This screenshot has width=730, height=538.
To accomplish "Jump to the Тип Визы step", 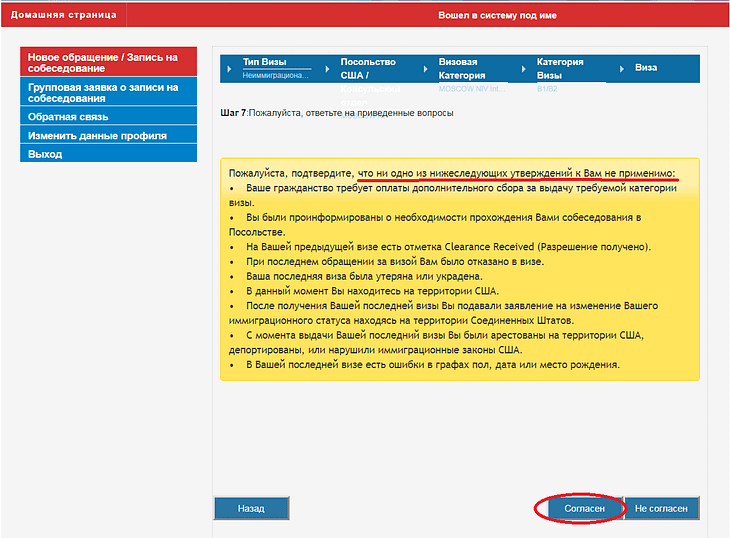I will (x=265, y=62).
